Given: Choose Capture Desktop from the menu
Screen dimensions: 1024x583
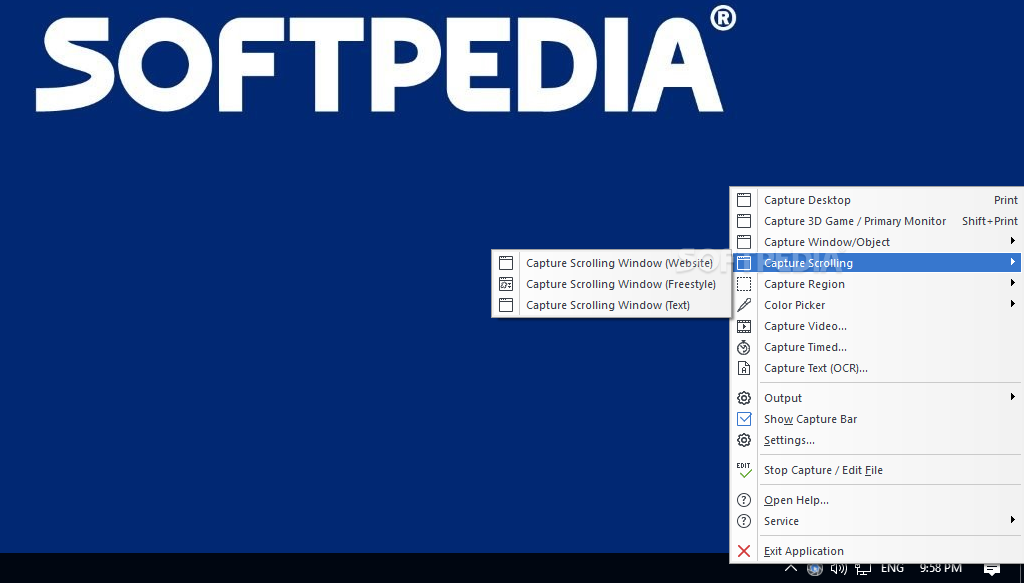Looking at the screenshot, I should 876,200.
